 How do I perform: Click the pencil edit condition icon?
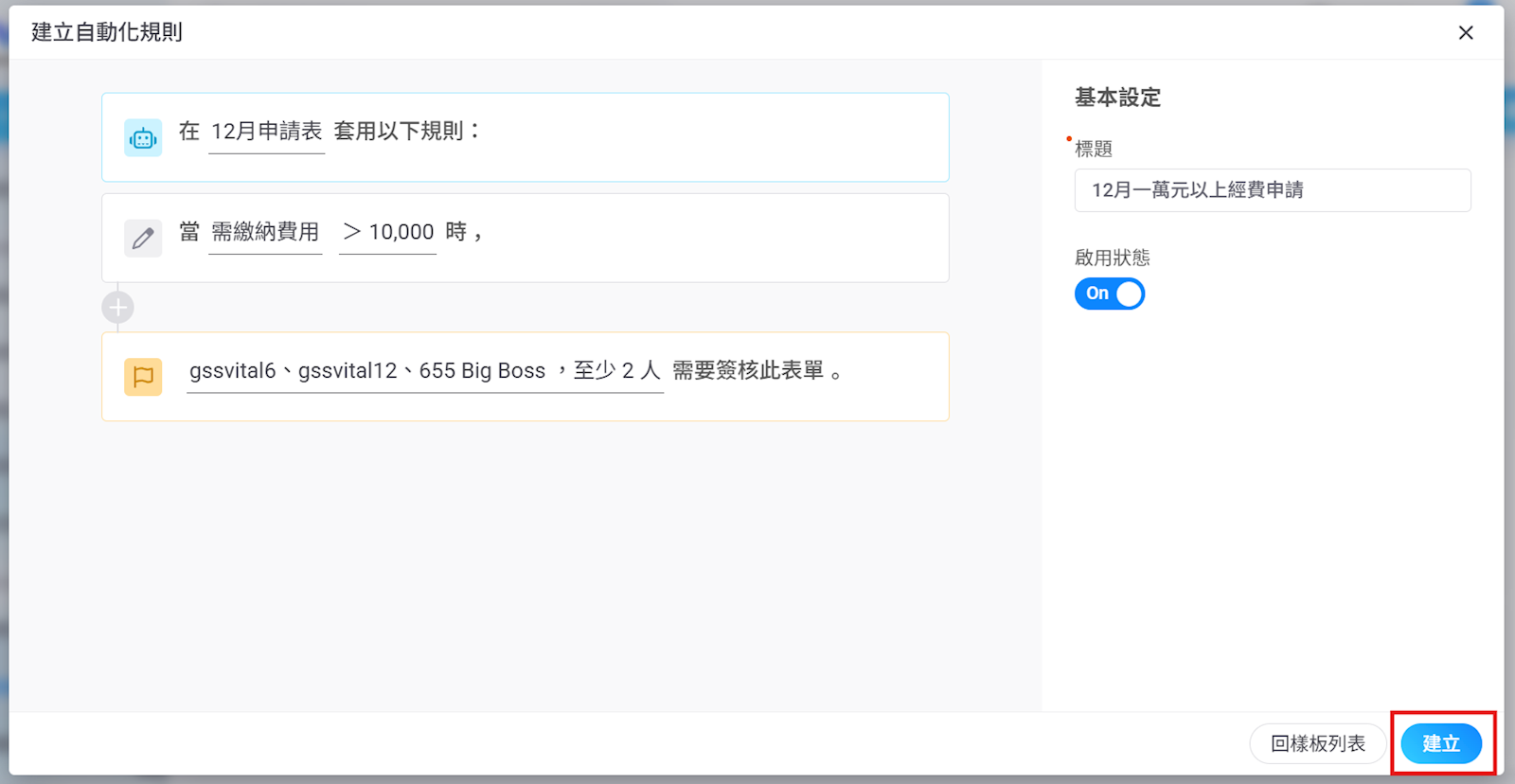(x=143, y=238)
